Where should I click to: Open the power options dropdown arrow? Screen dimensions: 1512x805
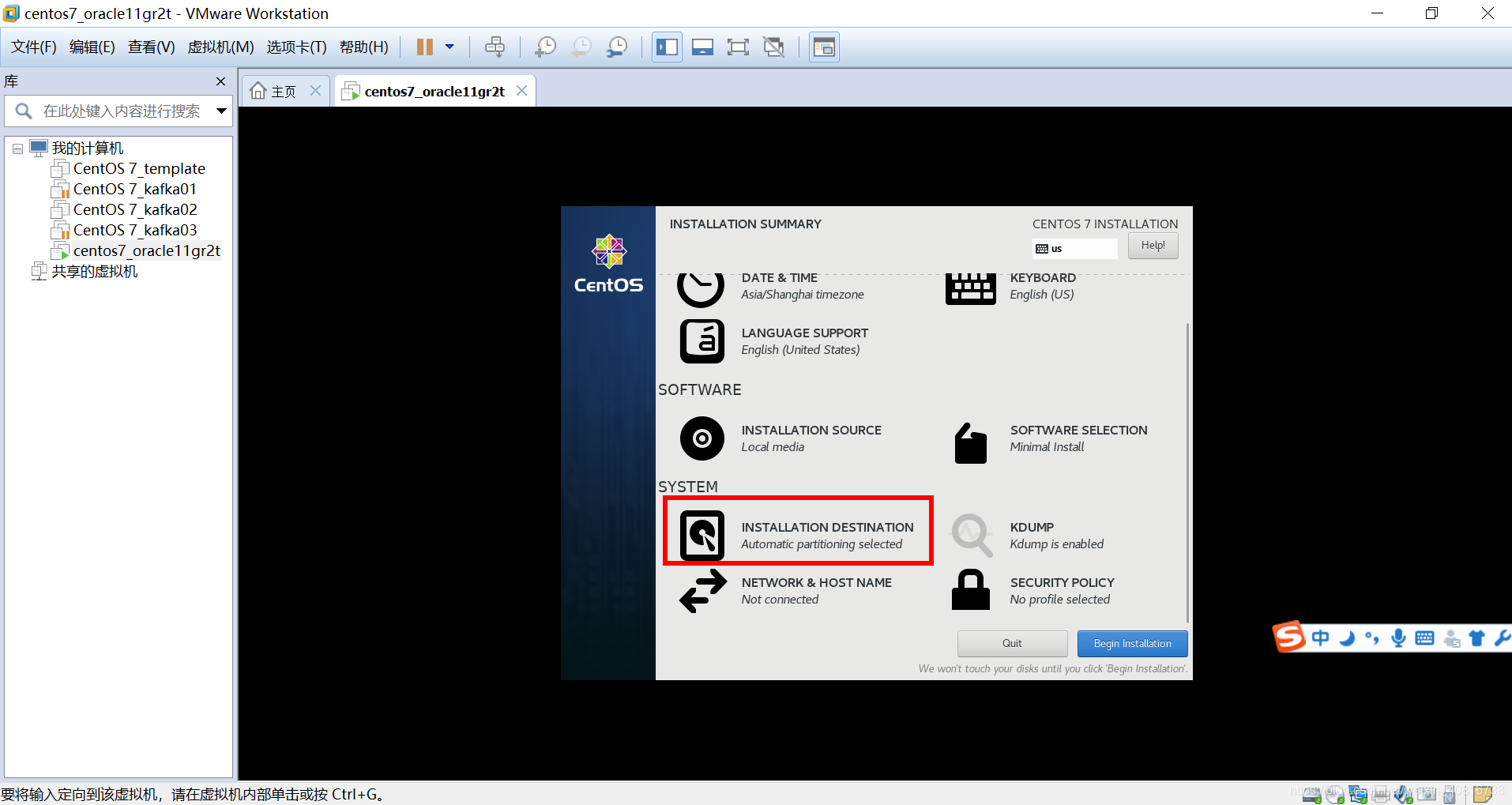pos(449,47)
